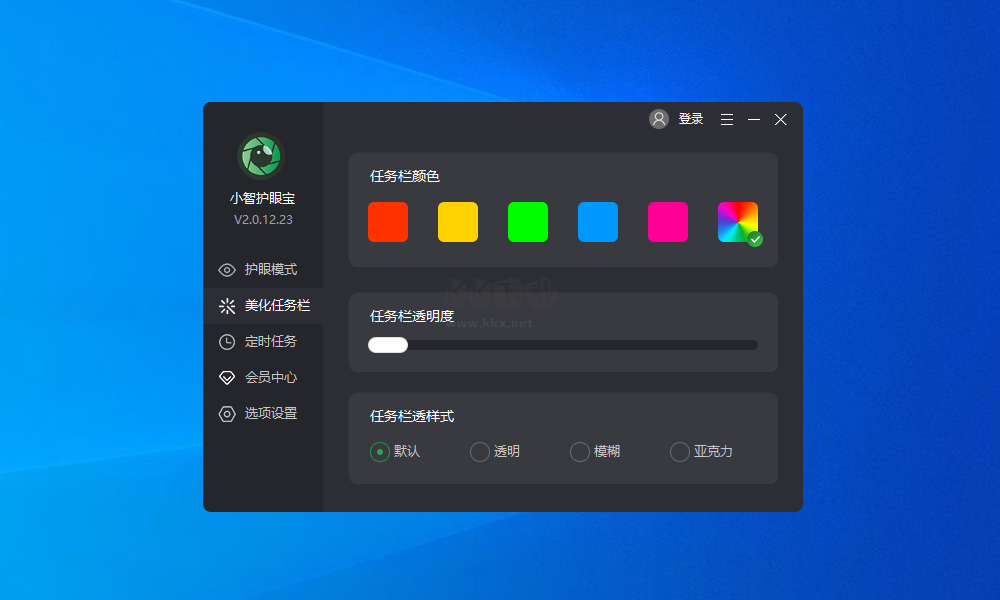The width and height of the screenshot is (1000, 600).
Task: Open the 护眼模式 eye protection section
Action: (262, 269)
